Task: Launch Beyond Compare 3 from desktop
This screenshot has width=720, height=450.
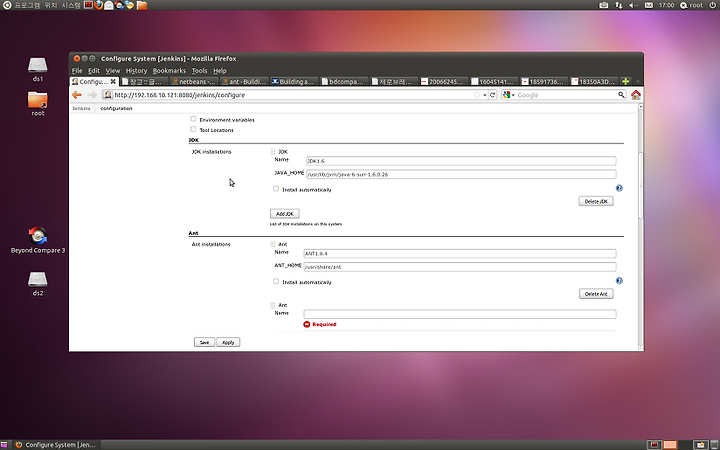Action: pyautogui.click(x=38, y=240)
